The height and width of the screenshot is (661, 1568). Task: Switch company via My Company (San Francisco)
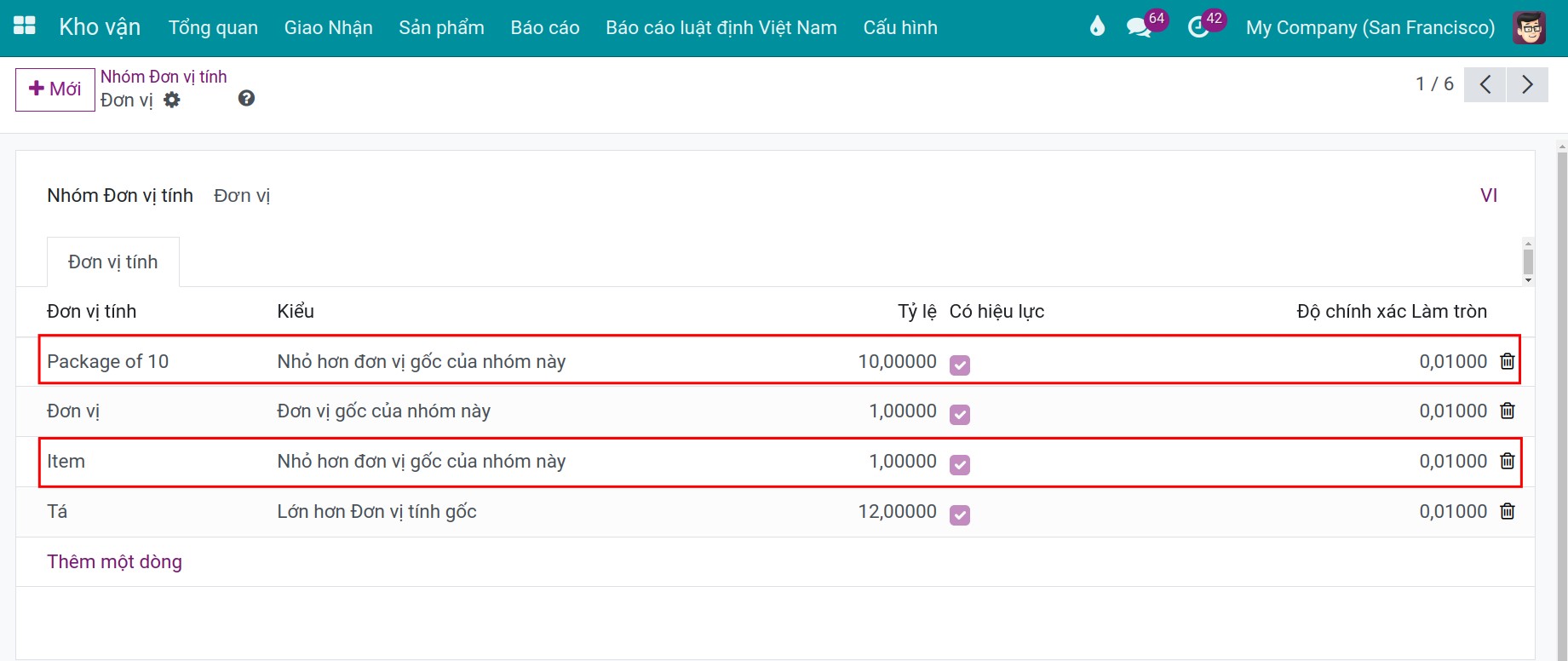(x=1370, y=27)
